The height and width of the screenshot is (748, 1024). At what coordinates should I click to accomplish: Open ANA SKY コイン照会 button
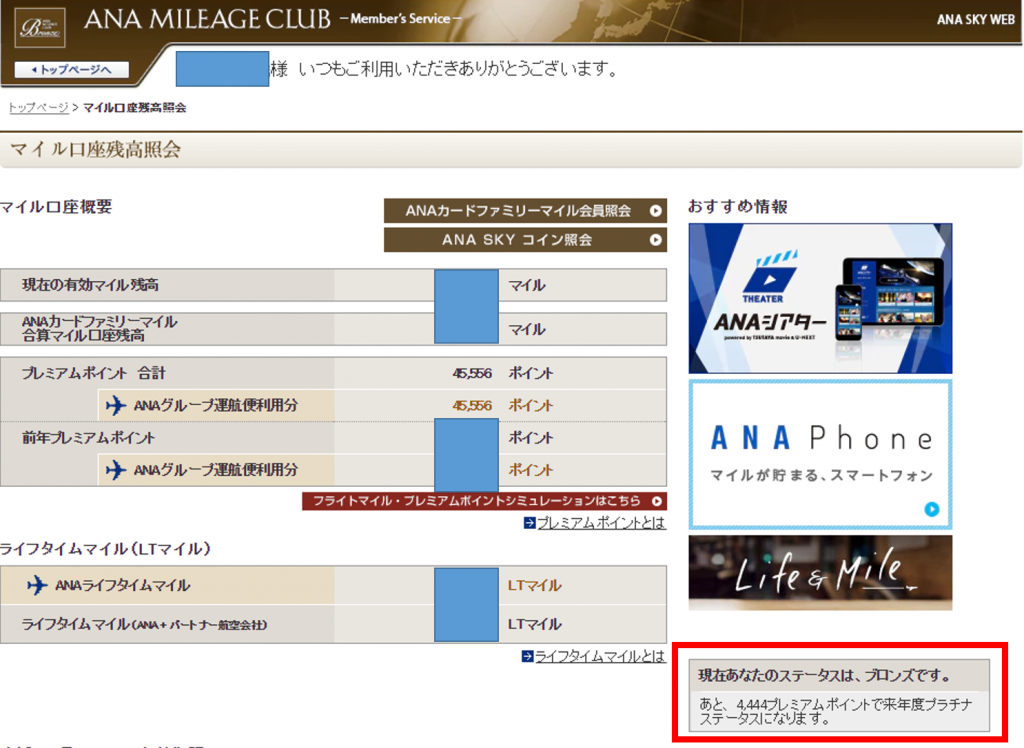click(525, 240)
